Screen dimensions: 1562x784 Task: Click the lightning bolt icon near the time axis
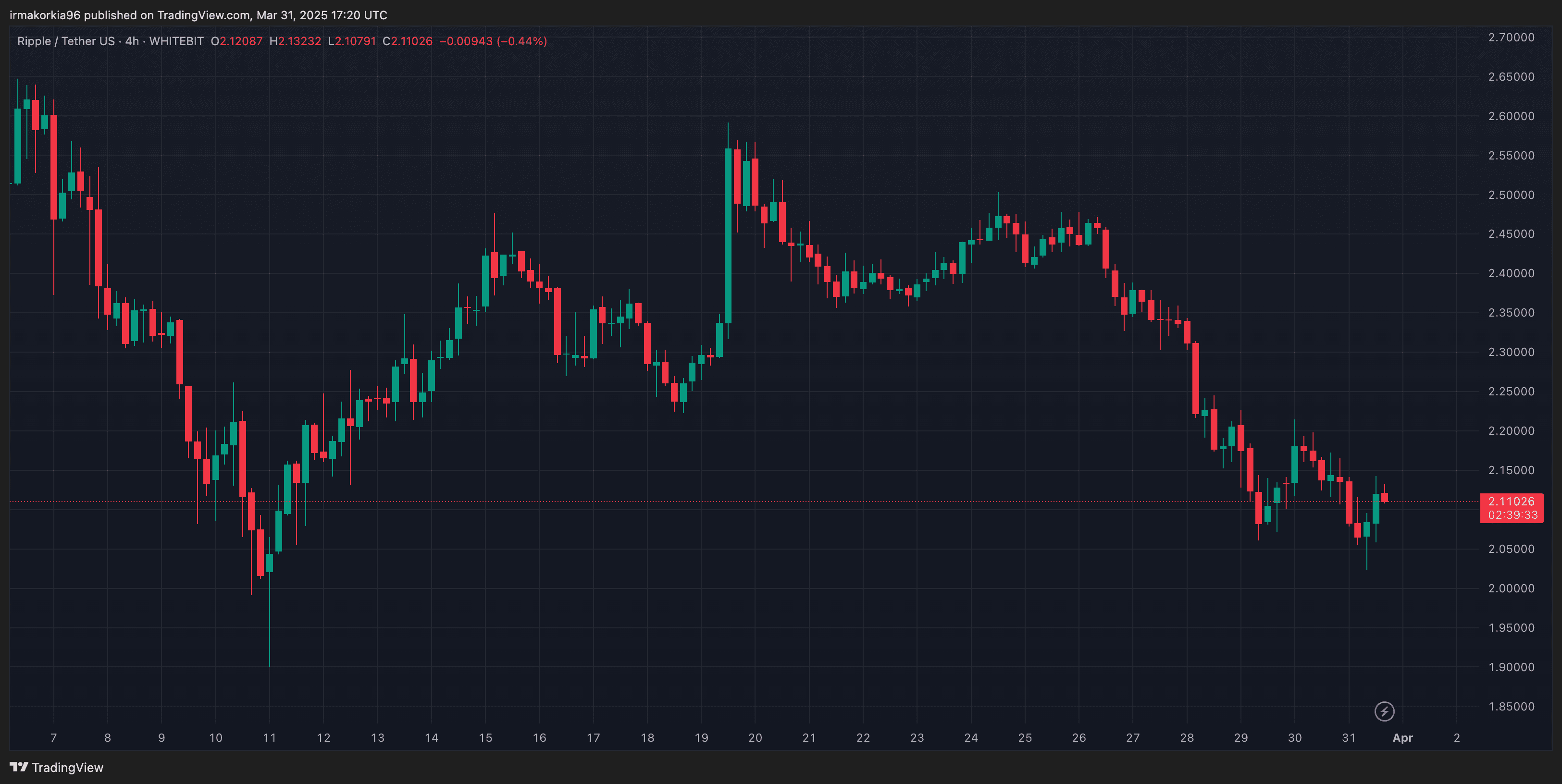click(x=1384, y=710)
